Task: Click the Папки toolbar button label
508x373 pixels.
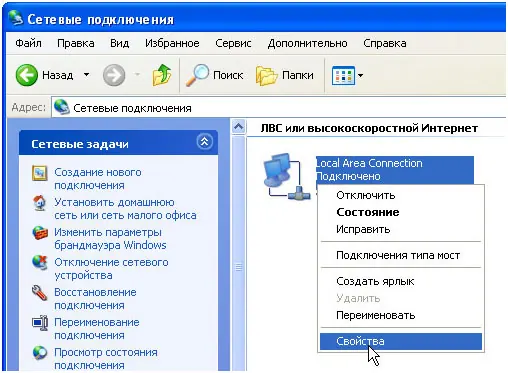Action: coord(298,75)
